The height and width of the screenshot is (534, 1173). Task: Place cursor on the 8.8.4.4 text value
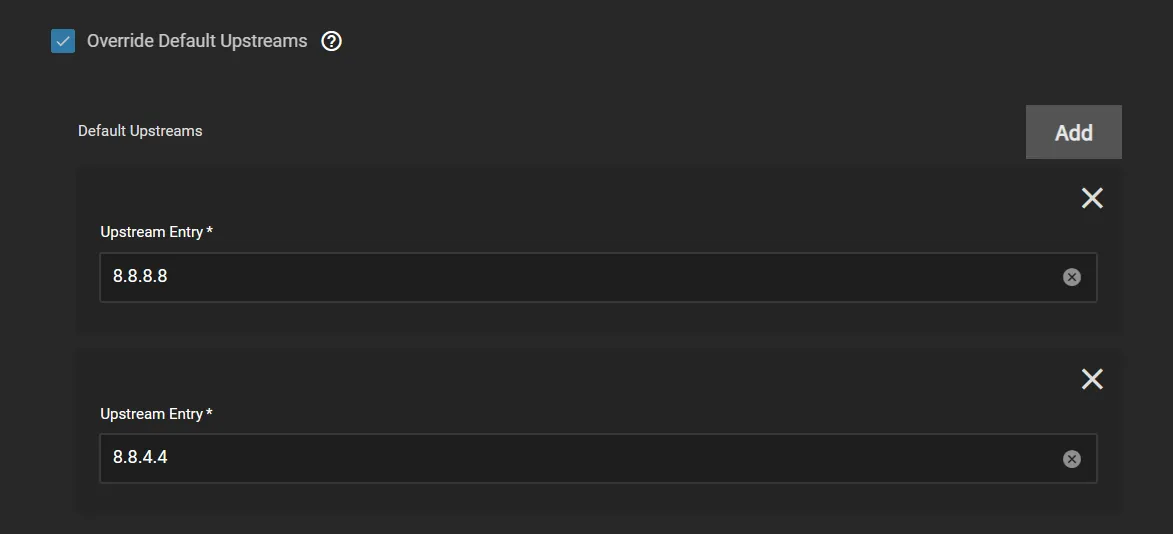(140, 459)
